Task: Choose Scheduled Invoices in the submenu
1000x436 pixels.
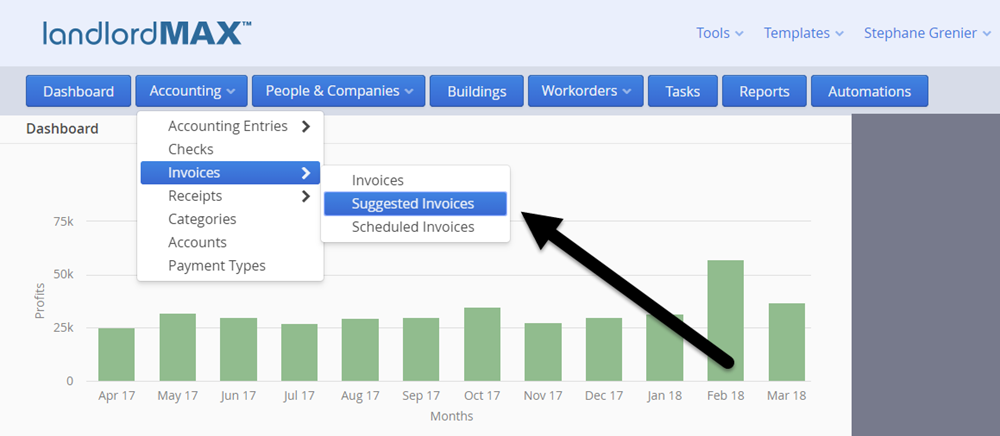Action: 415,227
